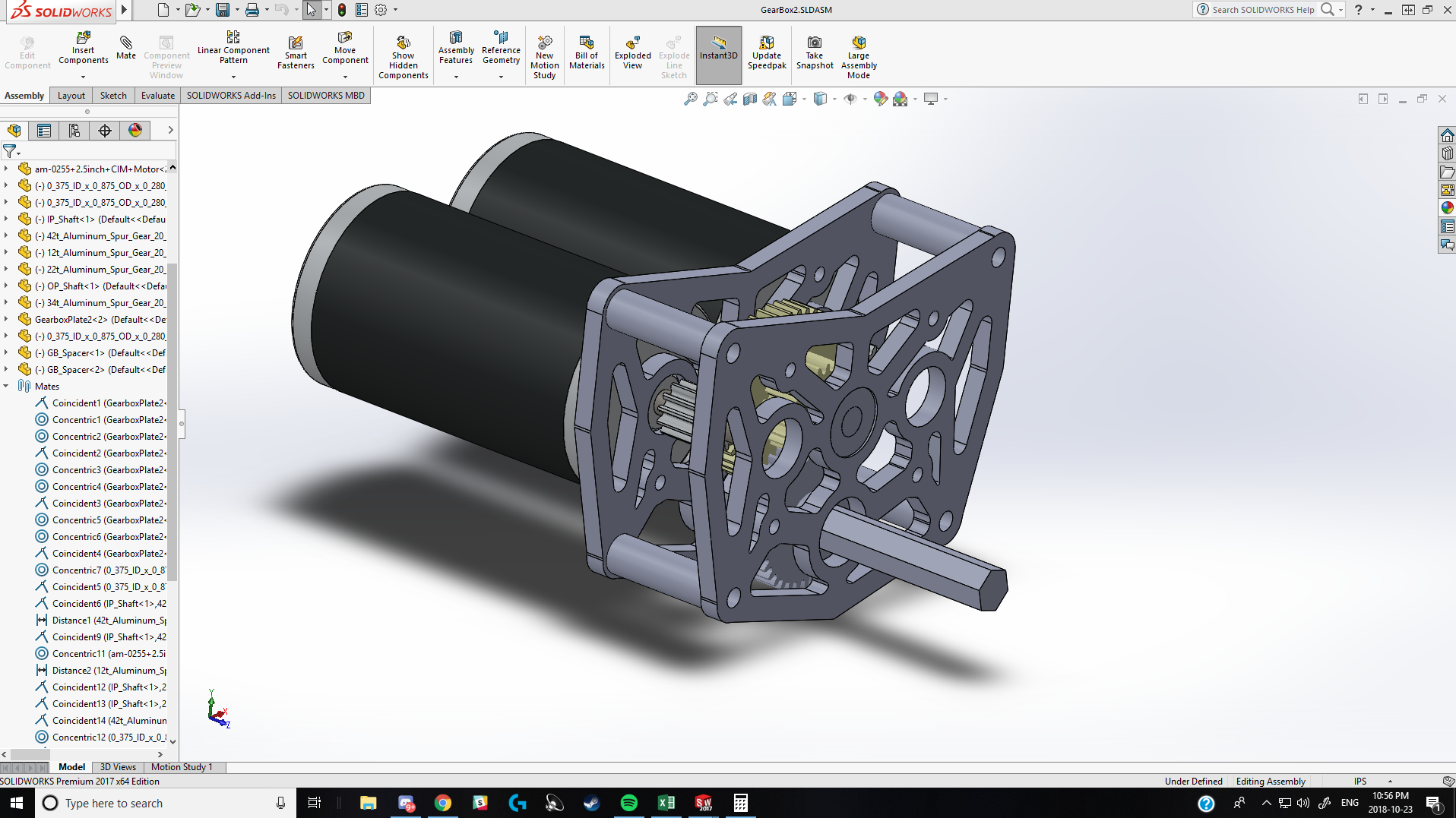Open the SOLIDWORKS MBD tab
This screenshot has height=818, width=1456.
tap(326, 96)
